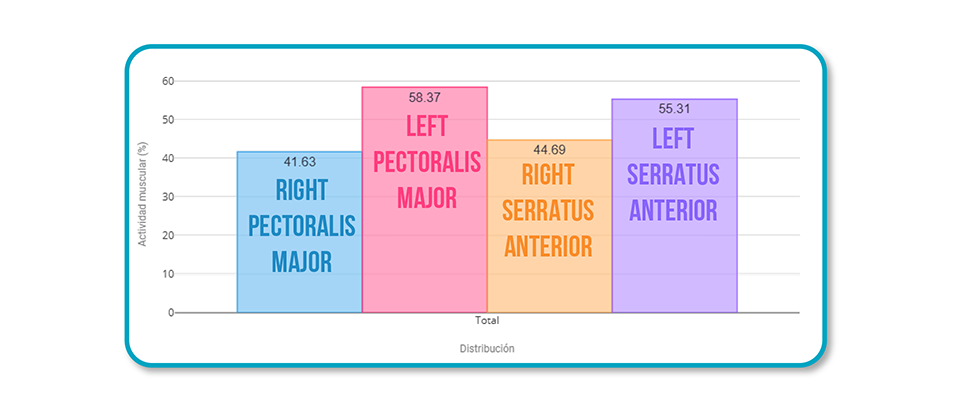
Task: Click the Right Serratus Anterior text label
Action: [x=548, y=209]
